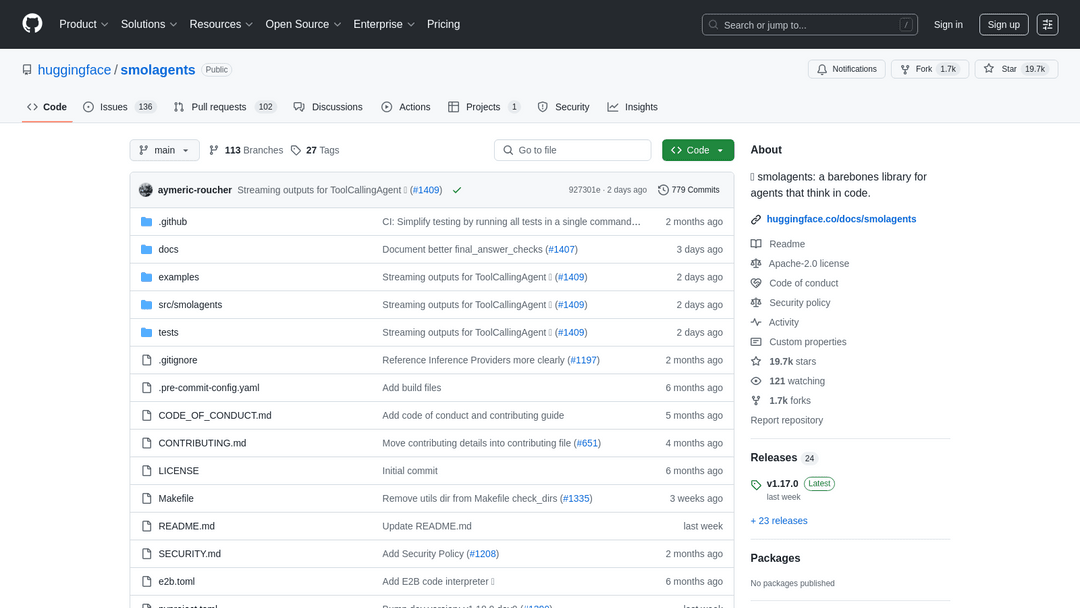Open the command palette icon button
This screenshot has width=1080, height=608.
[x=1047, y=25]
